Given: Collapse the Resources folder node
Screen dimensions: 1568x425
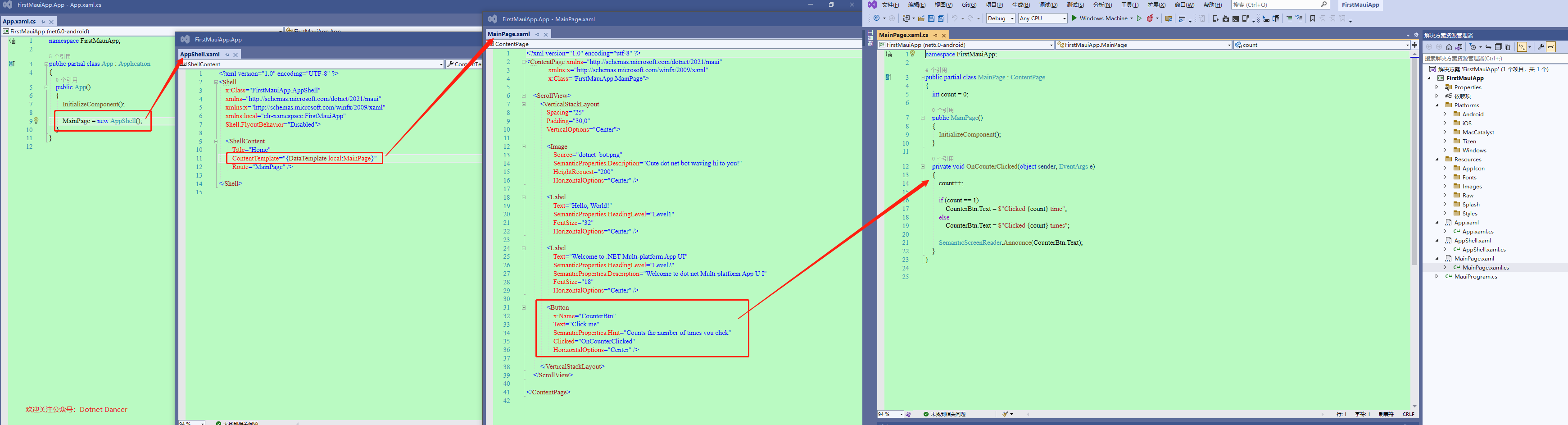Looking at the screenshot, I should point(1437,160).
